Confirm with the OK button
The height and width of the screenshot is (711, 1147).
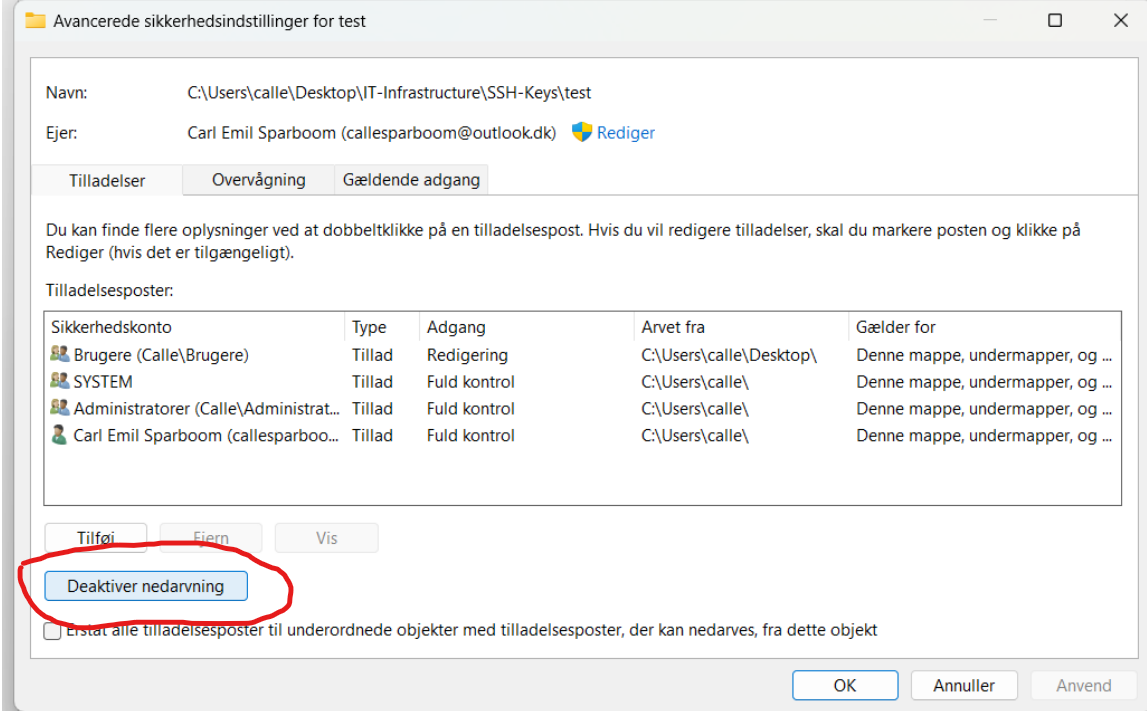pyautogui.click(x=844, y=685)
